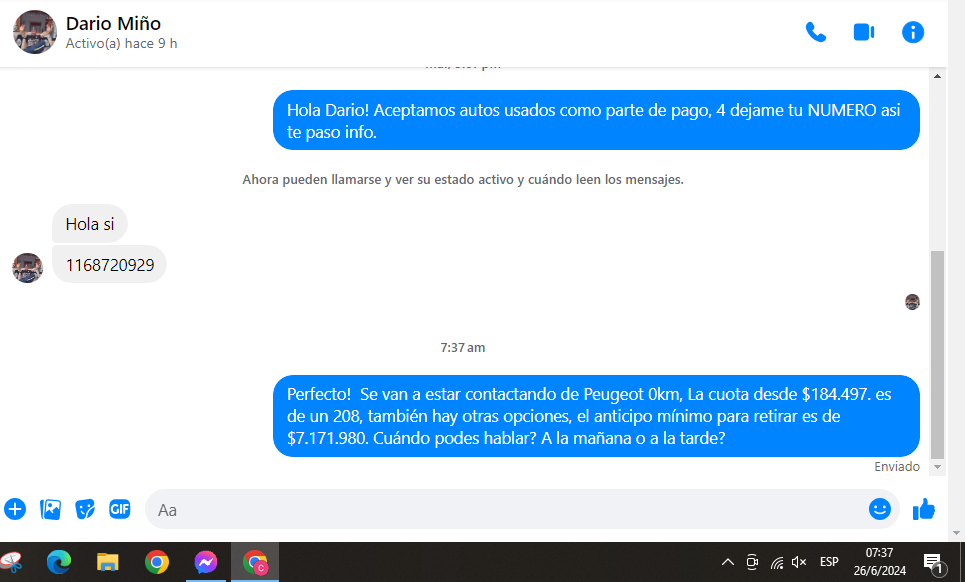Viewport: 965px width, 582px height.
Task: Open File Explorer from taskbar
Action: pyautogui.click(x=108, y=562)
